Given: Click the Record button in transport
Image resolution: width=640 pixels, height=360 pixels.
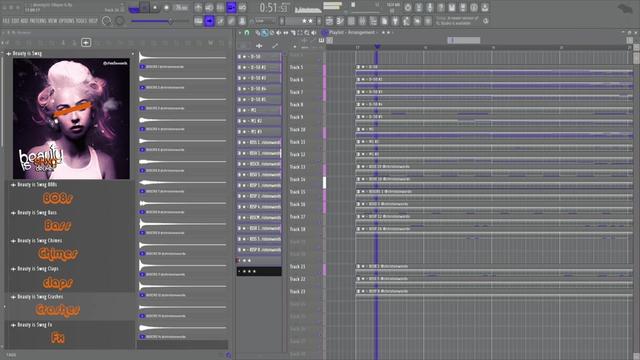Looking at the screenshot, I should click(167, 7).
